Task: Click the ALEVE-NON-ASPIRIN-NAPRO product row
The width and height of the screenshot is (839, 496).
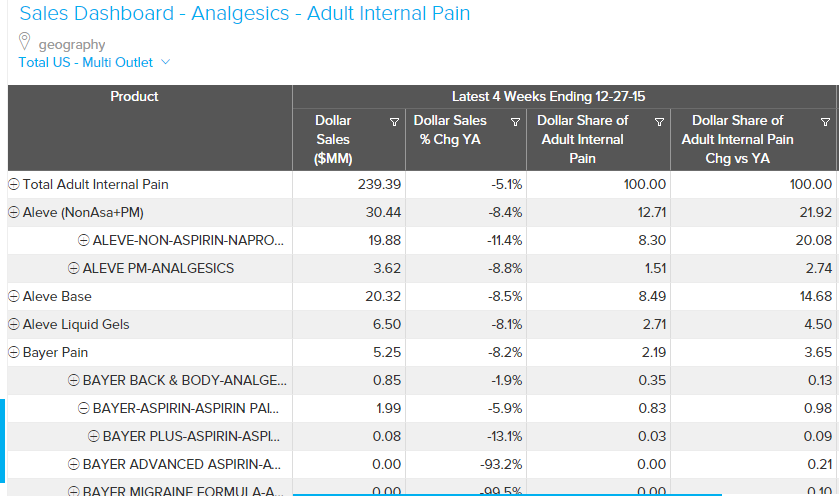Action: (188, 241)
